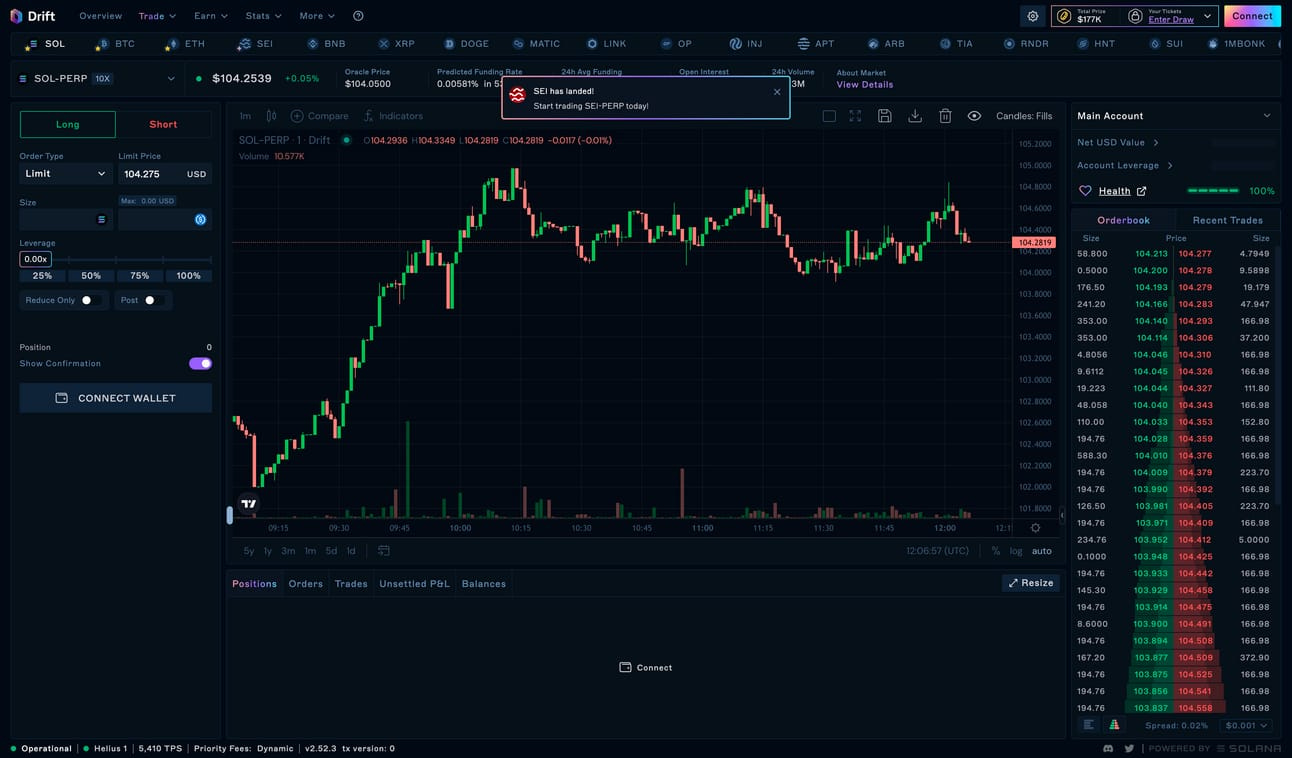
Task: Select Short order side
Action: click(164, 124)
